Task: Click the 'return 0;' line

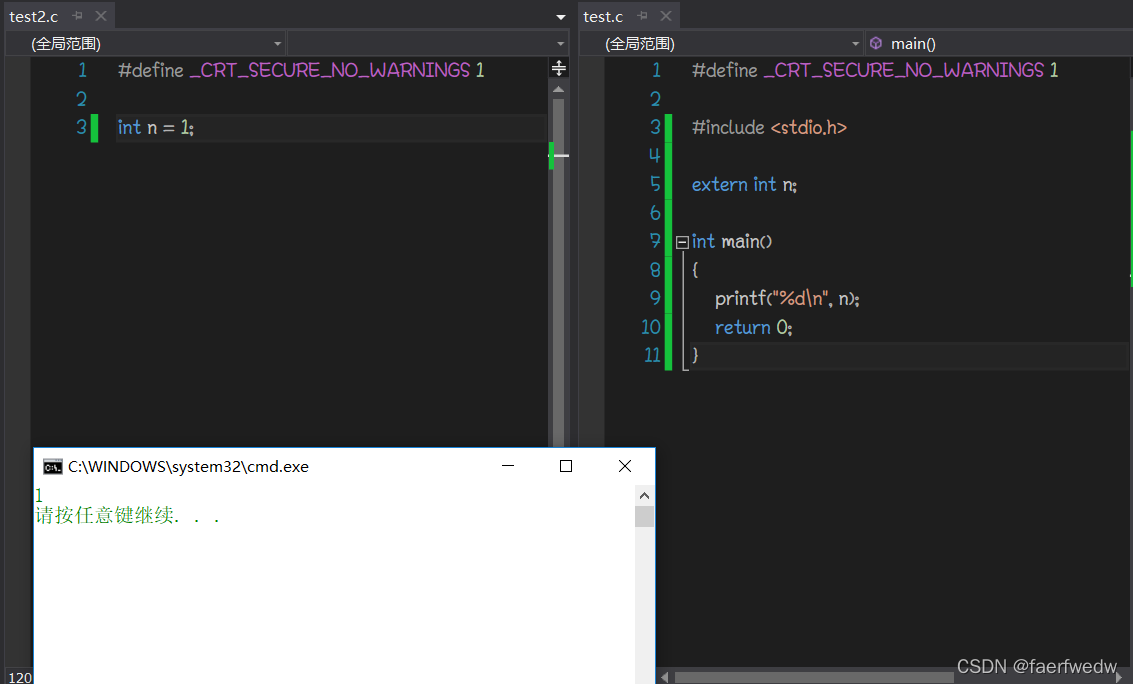Action: tap(754, 328)
